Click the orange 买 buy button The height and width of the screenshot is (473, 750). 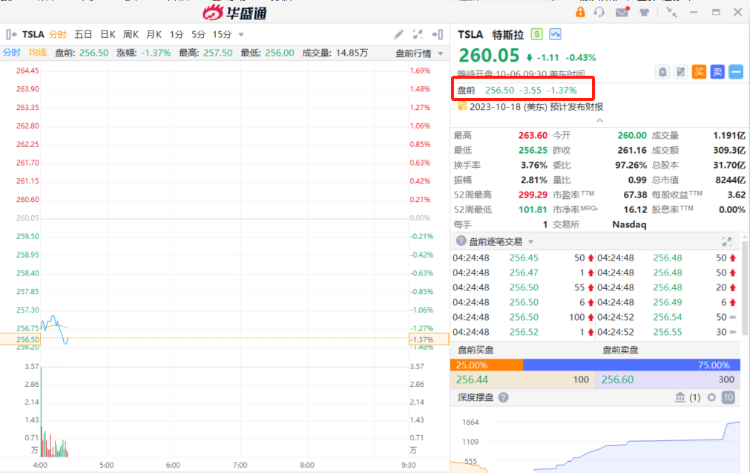pos(699,72)
